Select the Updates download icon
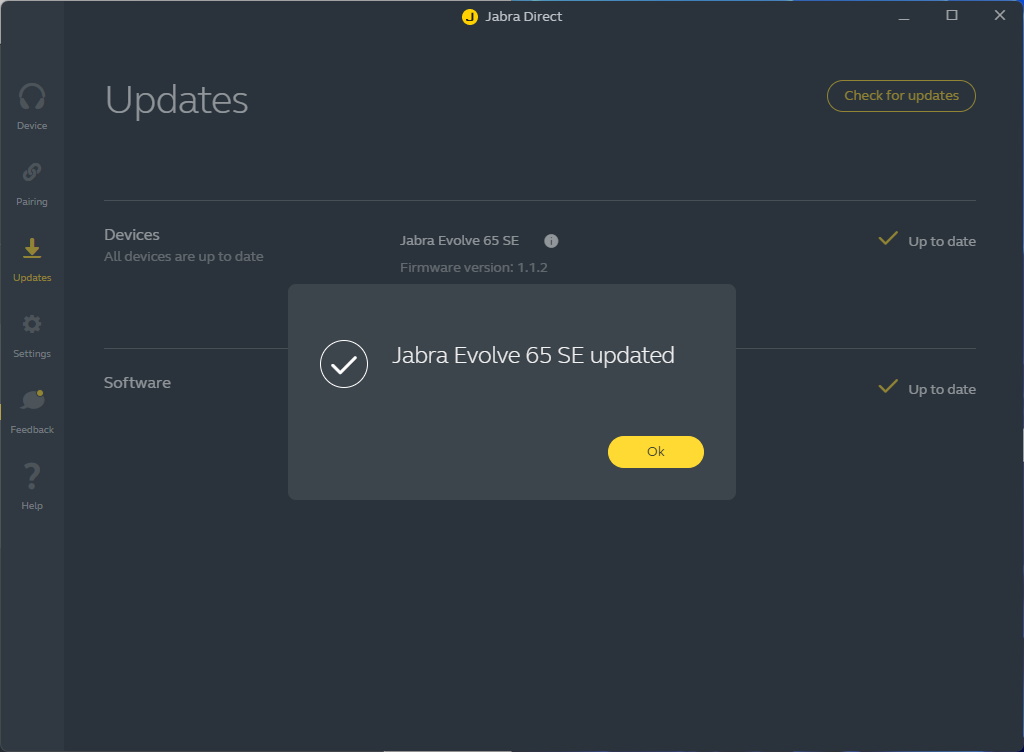 [x=31, y=248]
